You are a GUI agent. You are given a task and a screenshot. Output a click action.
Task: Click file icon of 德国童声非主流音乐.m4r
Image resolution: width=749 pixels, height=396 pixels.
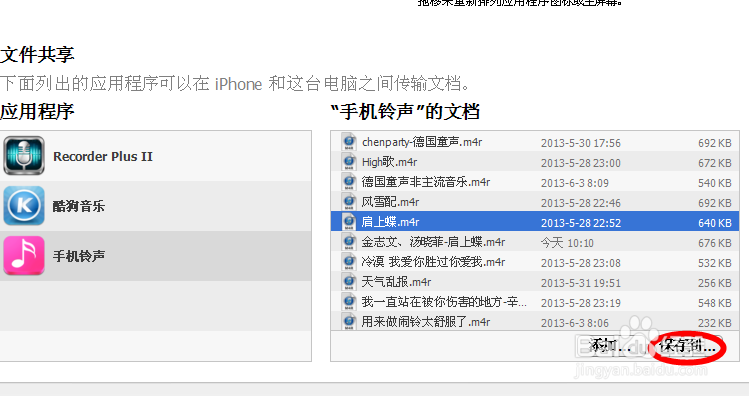(349, 182)
